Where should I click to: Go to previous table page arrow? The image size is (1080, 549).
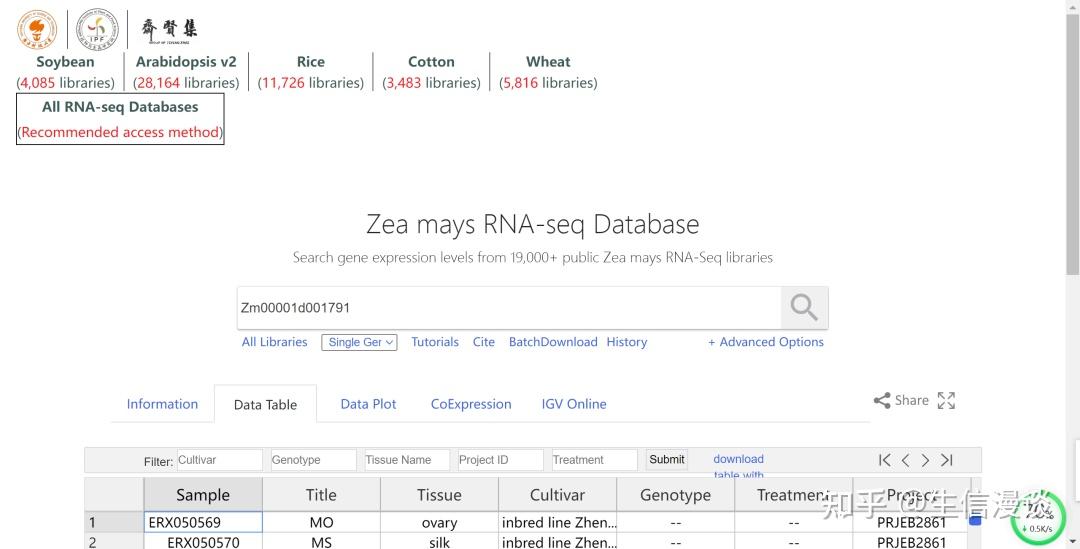[x=905, y=460]
